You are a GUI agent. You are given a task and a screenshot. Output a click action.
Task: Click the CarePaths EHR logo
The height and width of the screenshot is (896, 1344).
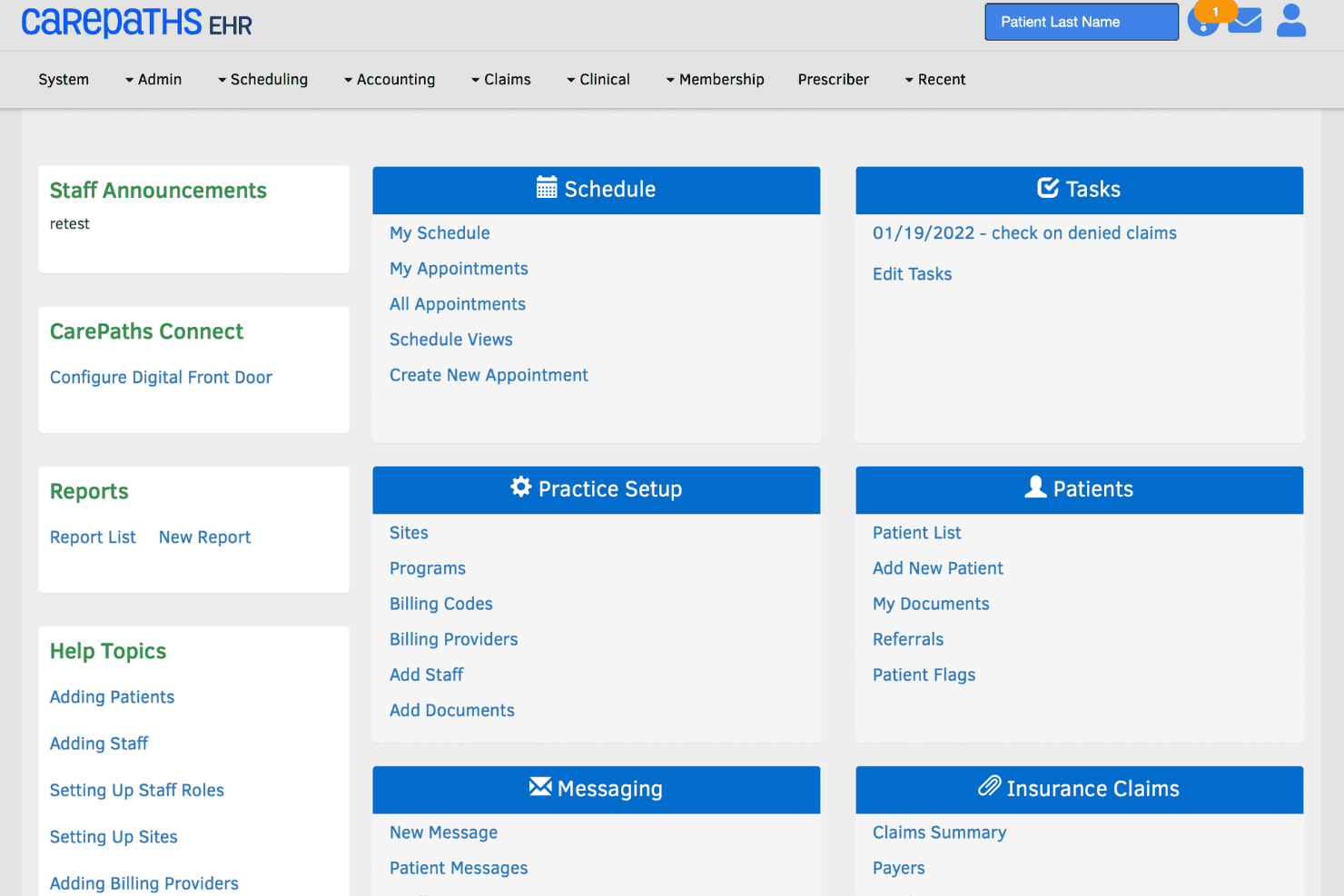(136, 22)
